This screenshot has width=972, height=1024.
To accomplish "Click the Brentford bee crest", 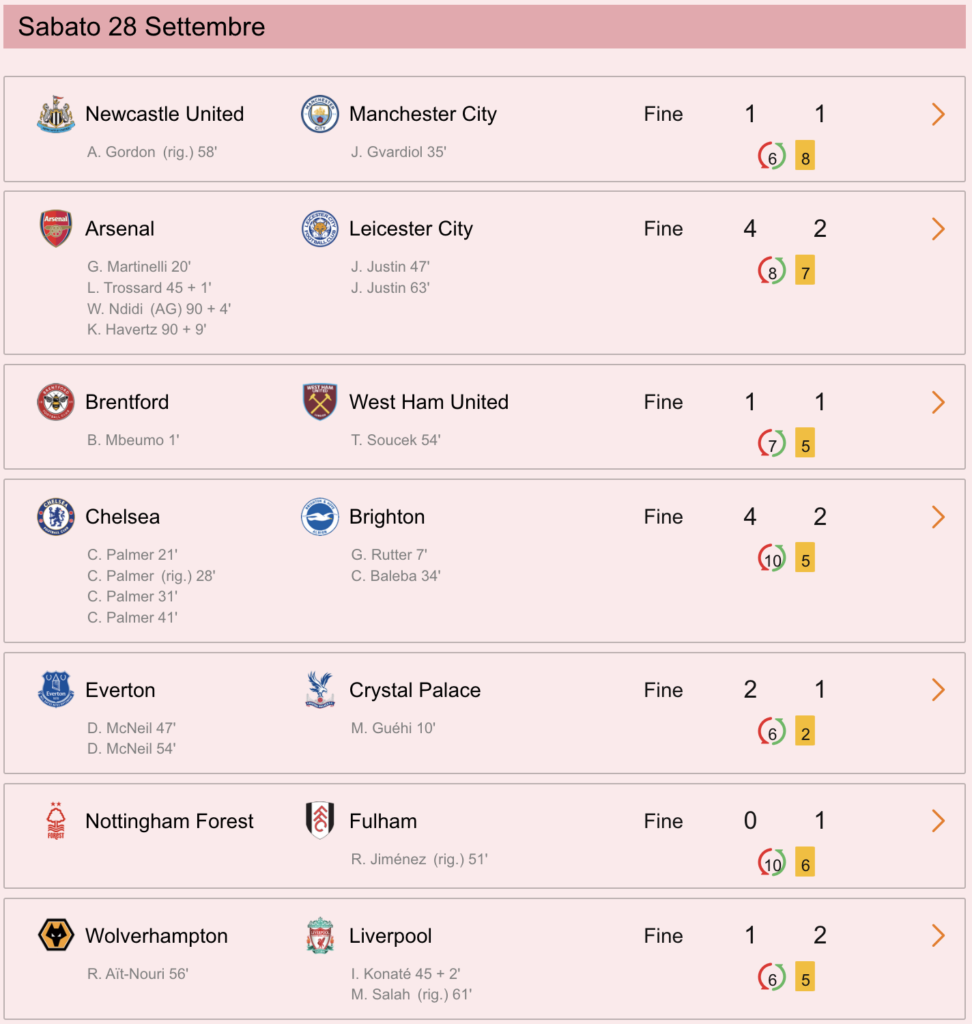I will coord(56,402).
